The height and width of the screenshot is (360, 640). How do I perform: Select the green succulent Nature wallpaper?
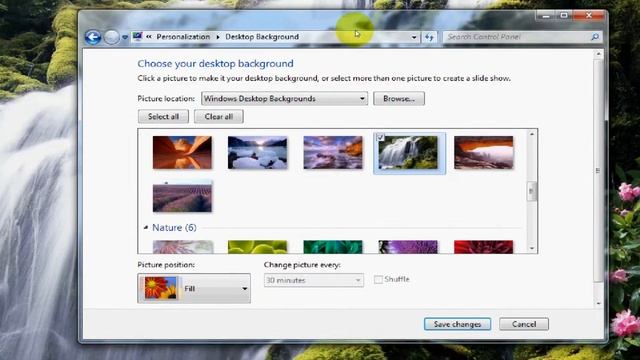(258, 247)
